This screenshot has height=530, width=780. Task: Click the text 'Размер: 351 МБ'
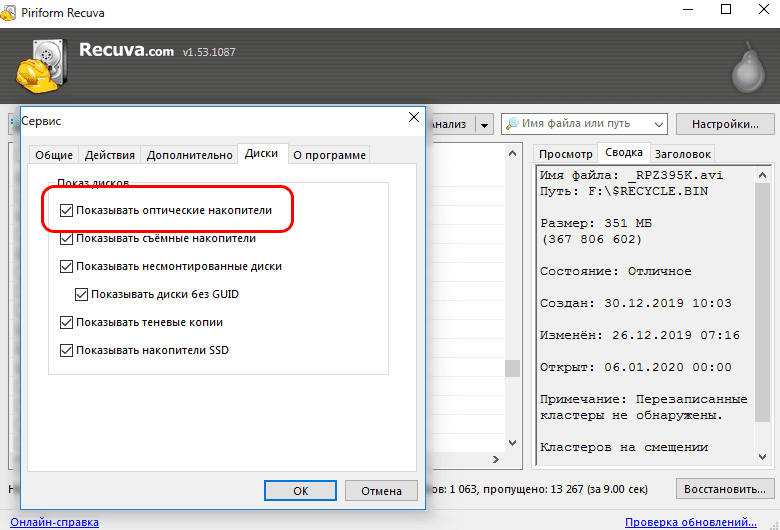[595, 223]
